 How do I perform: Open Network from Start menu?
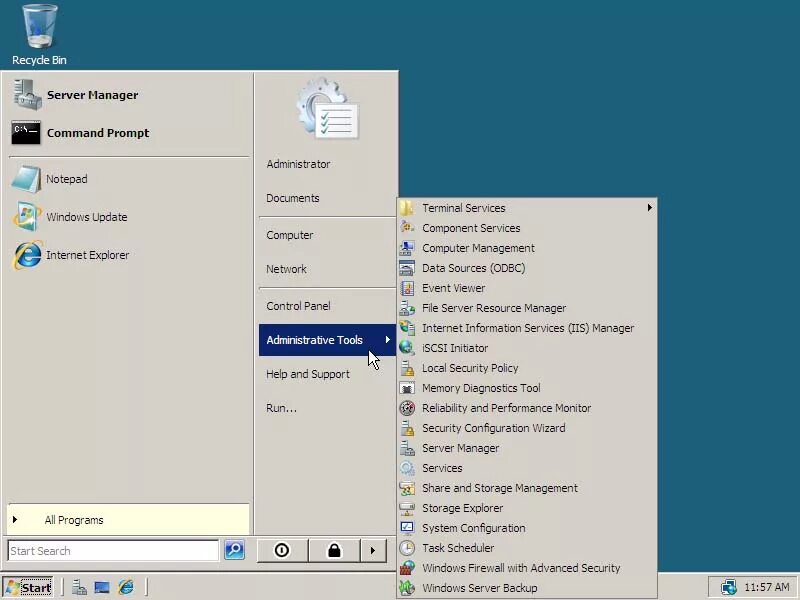point(286,269)
